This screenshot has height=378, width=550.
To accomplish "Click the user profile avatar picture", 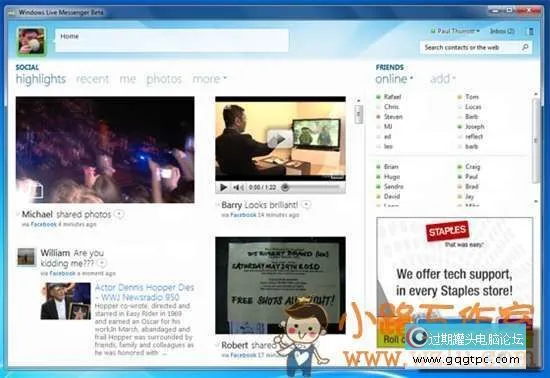I will pyautogui.click(x=32, y=41).
